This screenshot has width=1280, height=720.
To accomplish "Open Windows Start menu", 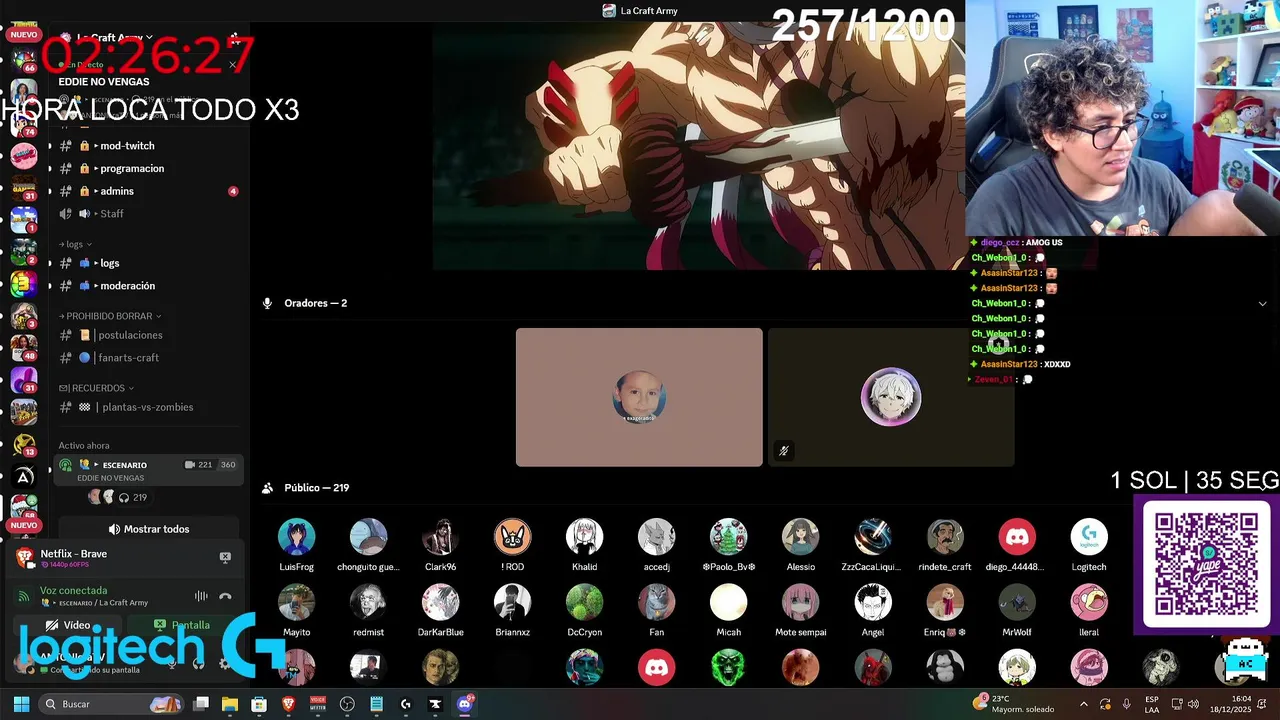I will (21, 704).
